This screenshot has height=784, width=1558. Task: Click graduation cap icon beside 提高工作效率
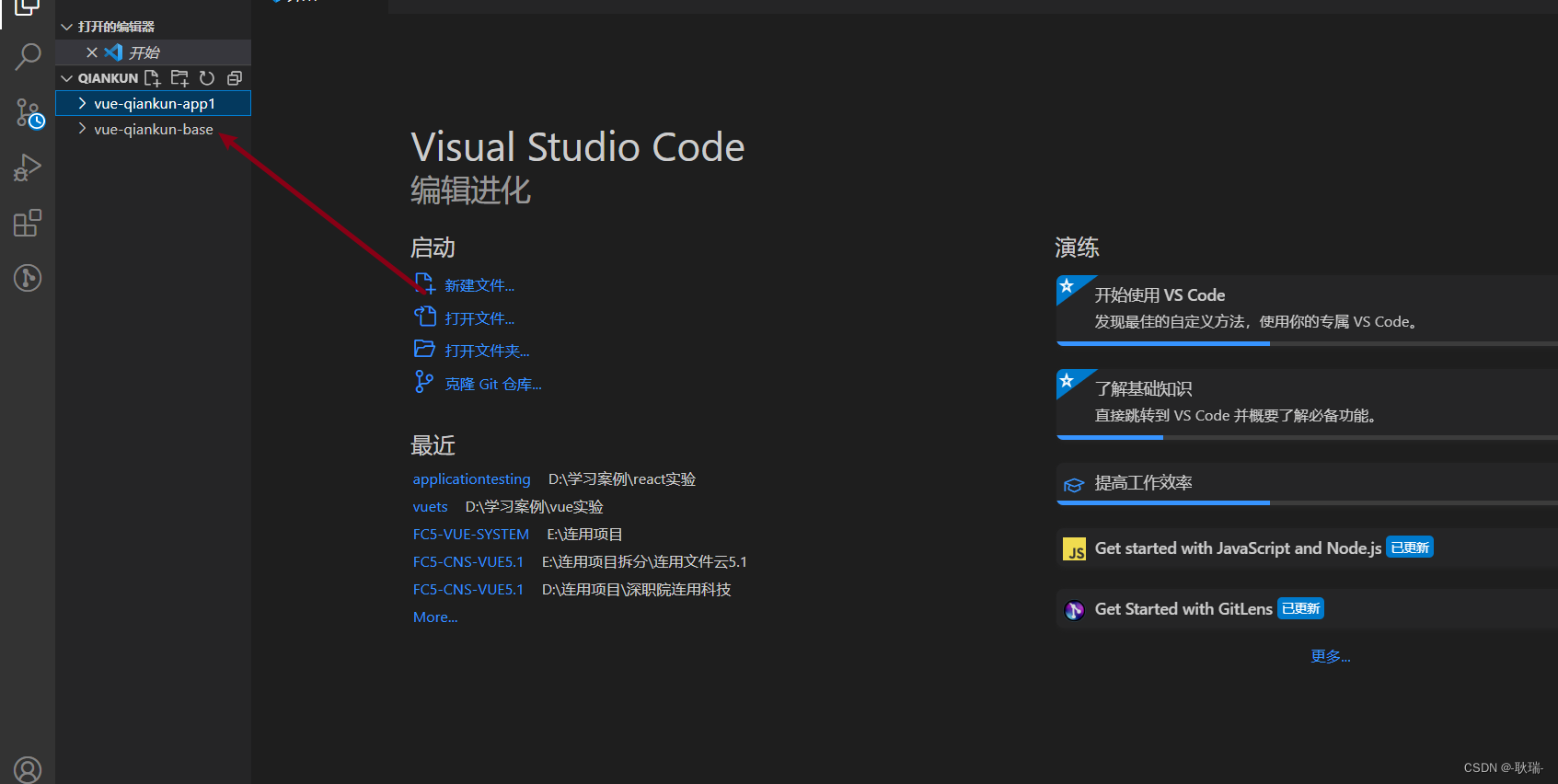[x=1074, y=484]
